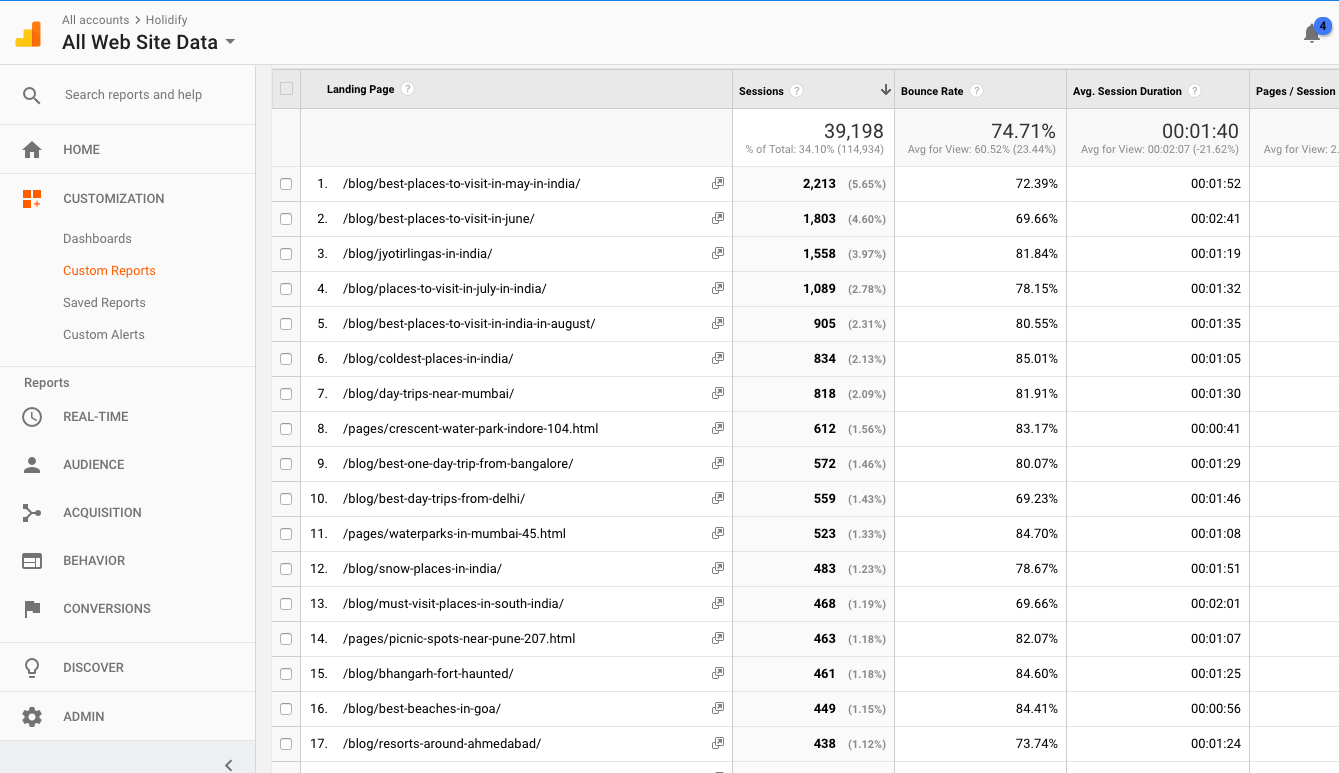Expand the AUDIENCE reports section

point(94,465)
